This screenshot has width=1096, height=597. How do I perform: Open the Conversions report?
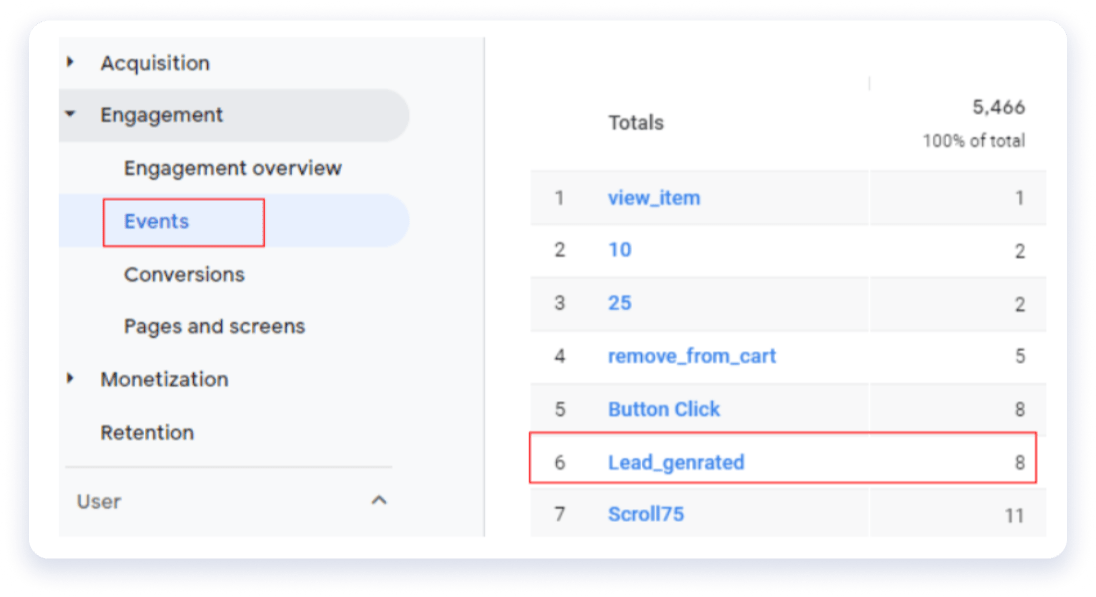click(185, 274)
